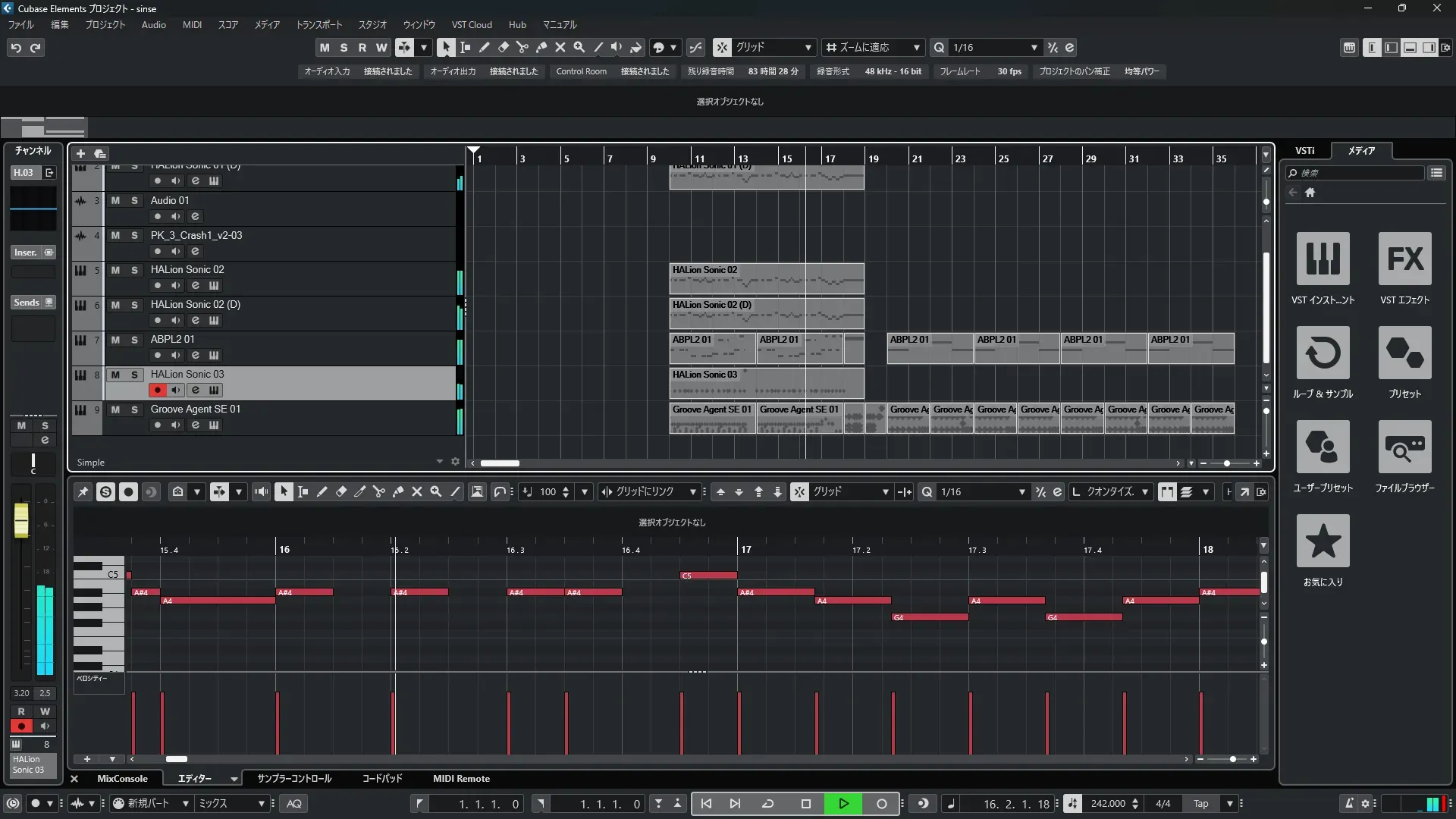Click the Add Track plus button
Viewport: 1456px width, 819px height.
(80, 154)
